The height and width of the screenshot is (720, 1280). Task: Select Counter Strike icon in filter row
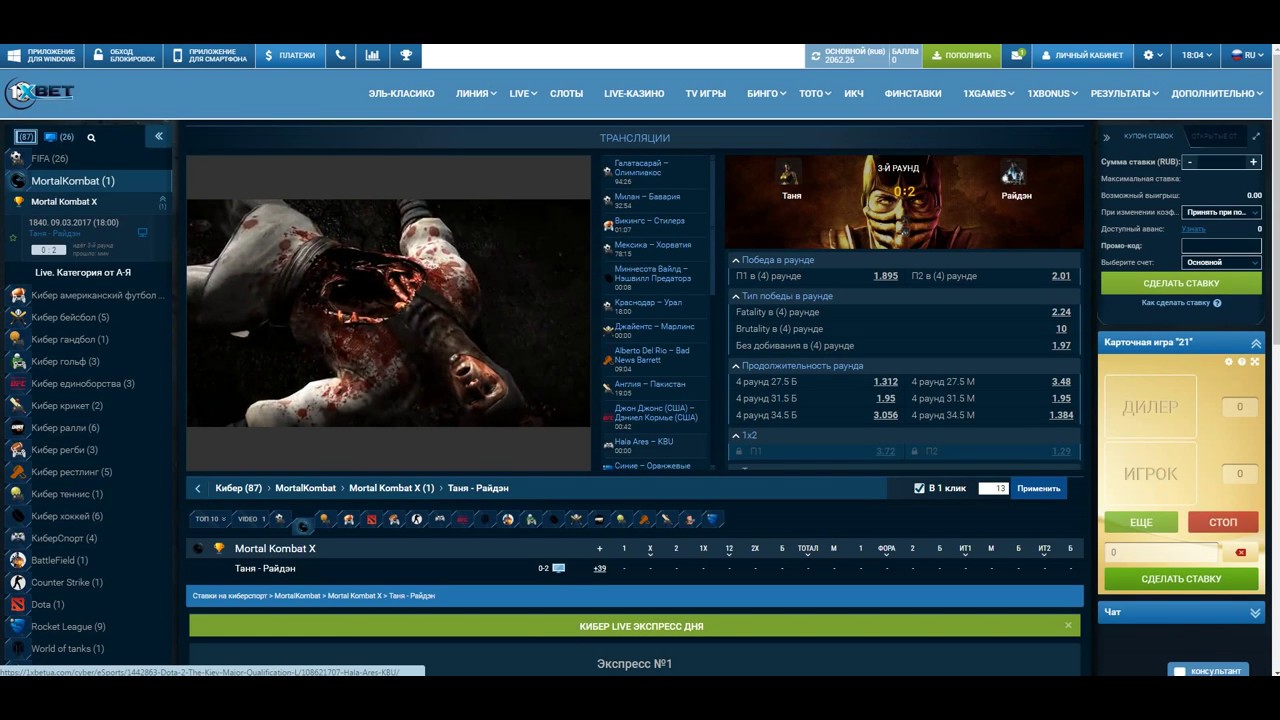tap(417, 519)
